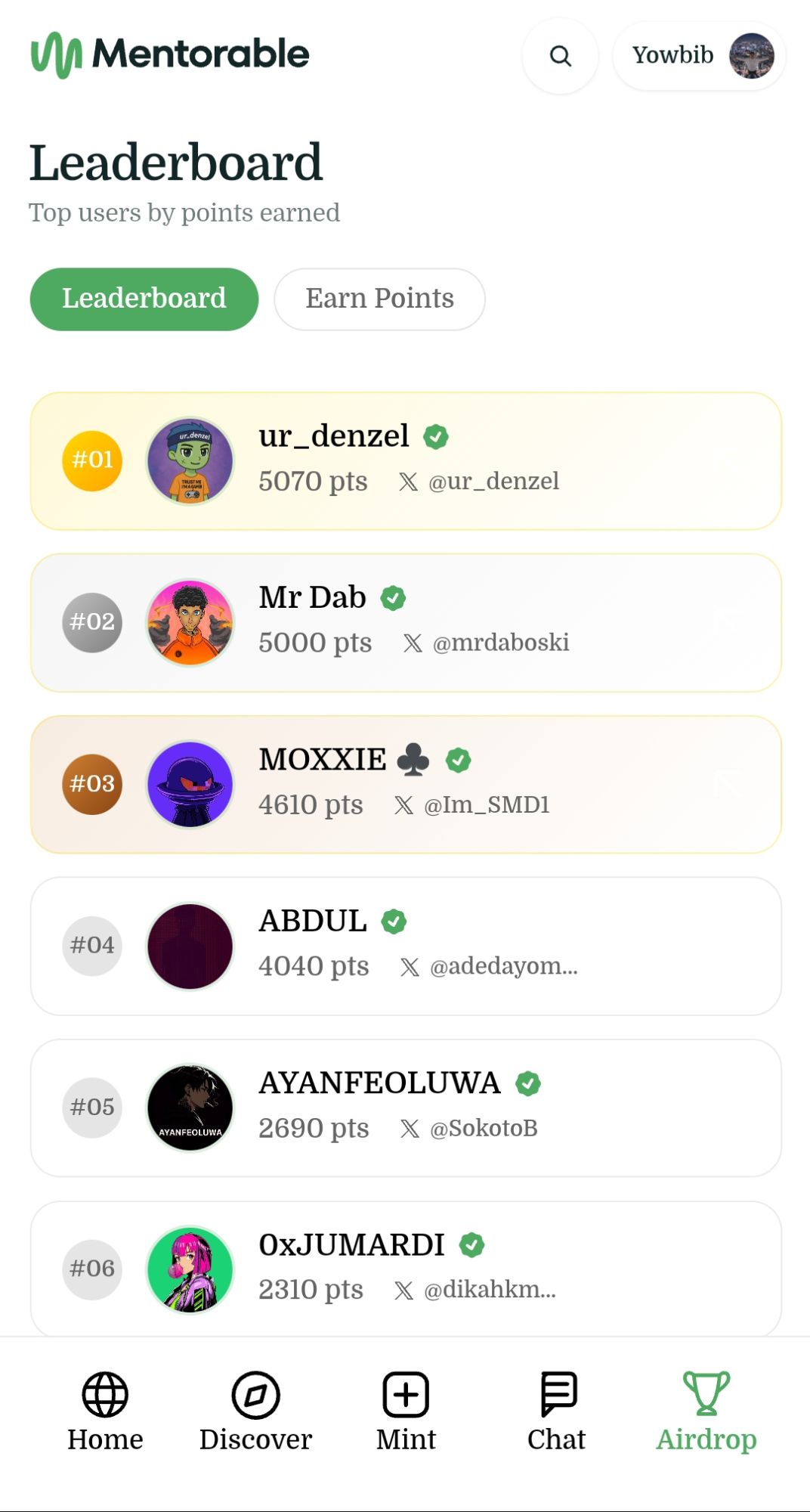Select the Airdrop trophy icon
The image size is (810, 1512).
(706, 1393)
